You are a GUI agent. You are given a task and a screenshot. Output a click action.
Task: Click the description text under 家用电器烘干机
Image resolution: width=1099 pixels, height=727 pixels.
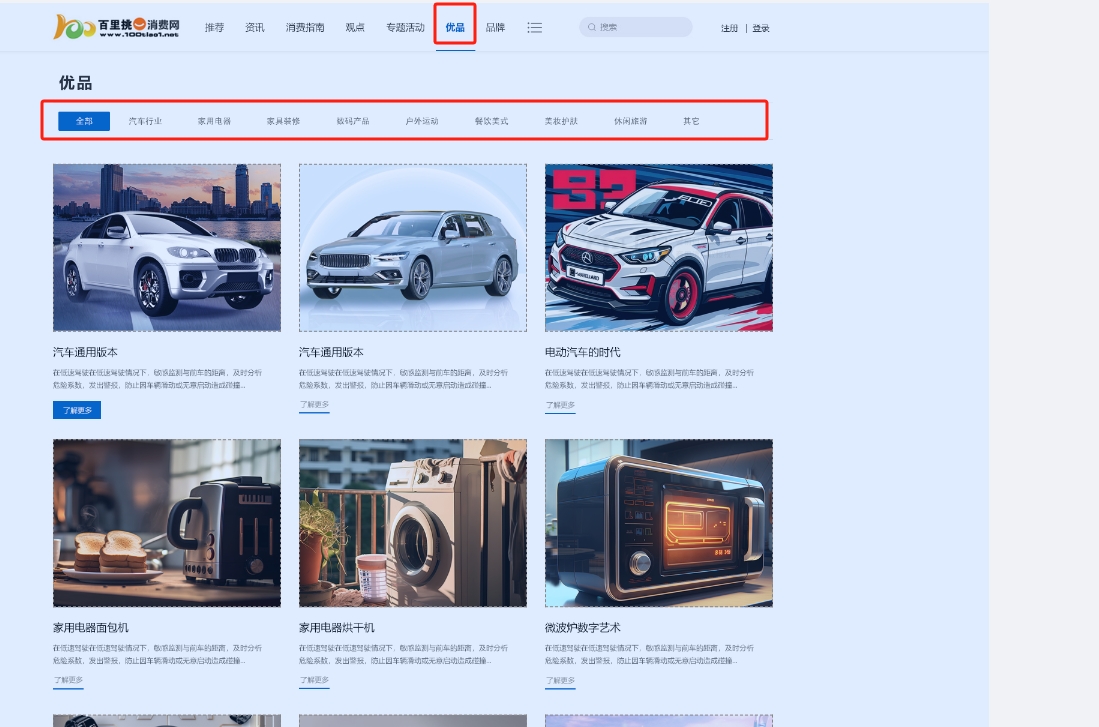click(404, 655)
